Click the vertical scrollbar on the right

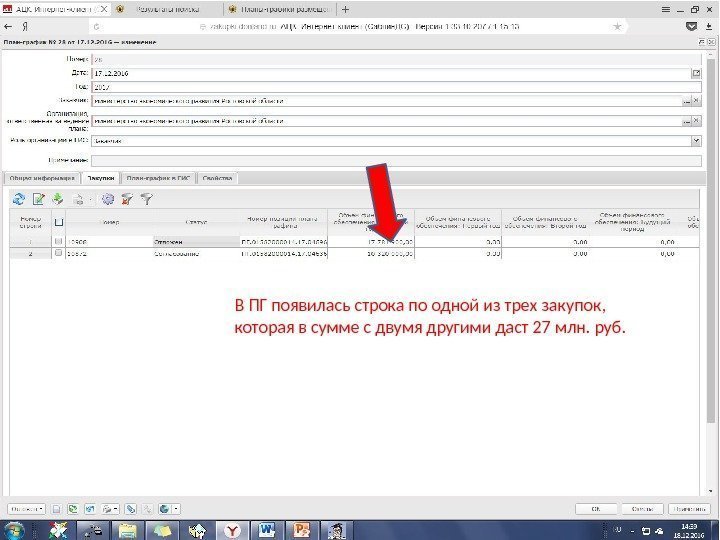710,239
